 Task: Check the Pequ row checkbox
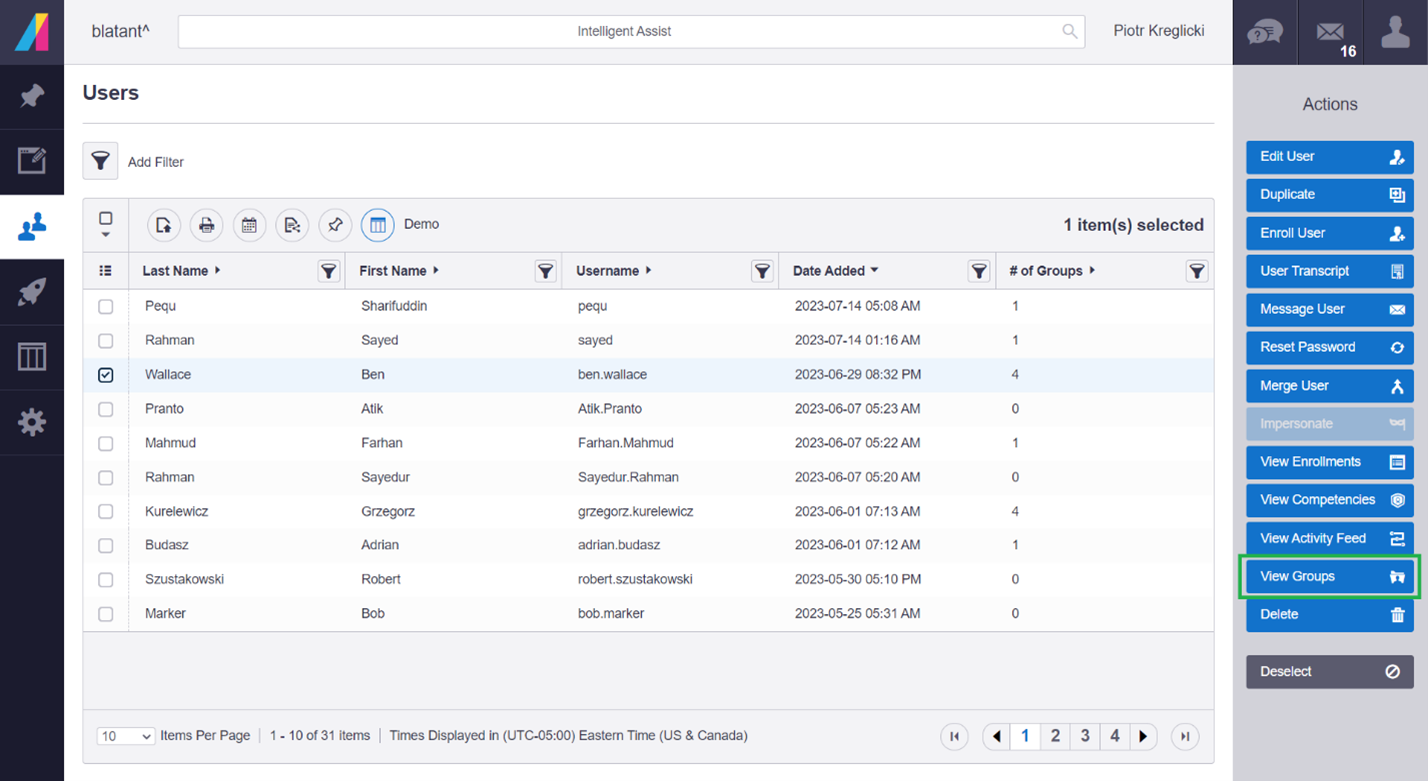(106, 307)
